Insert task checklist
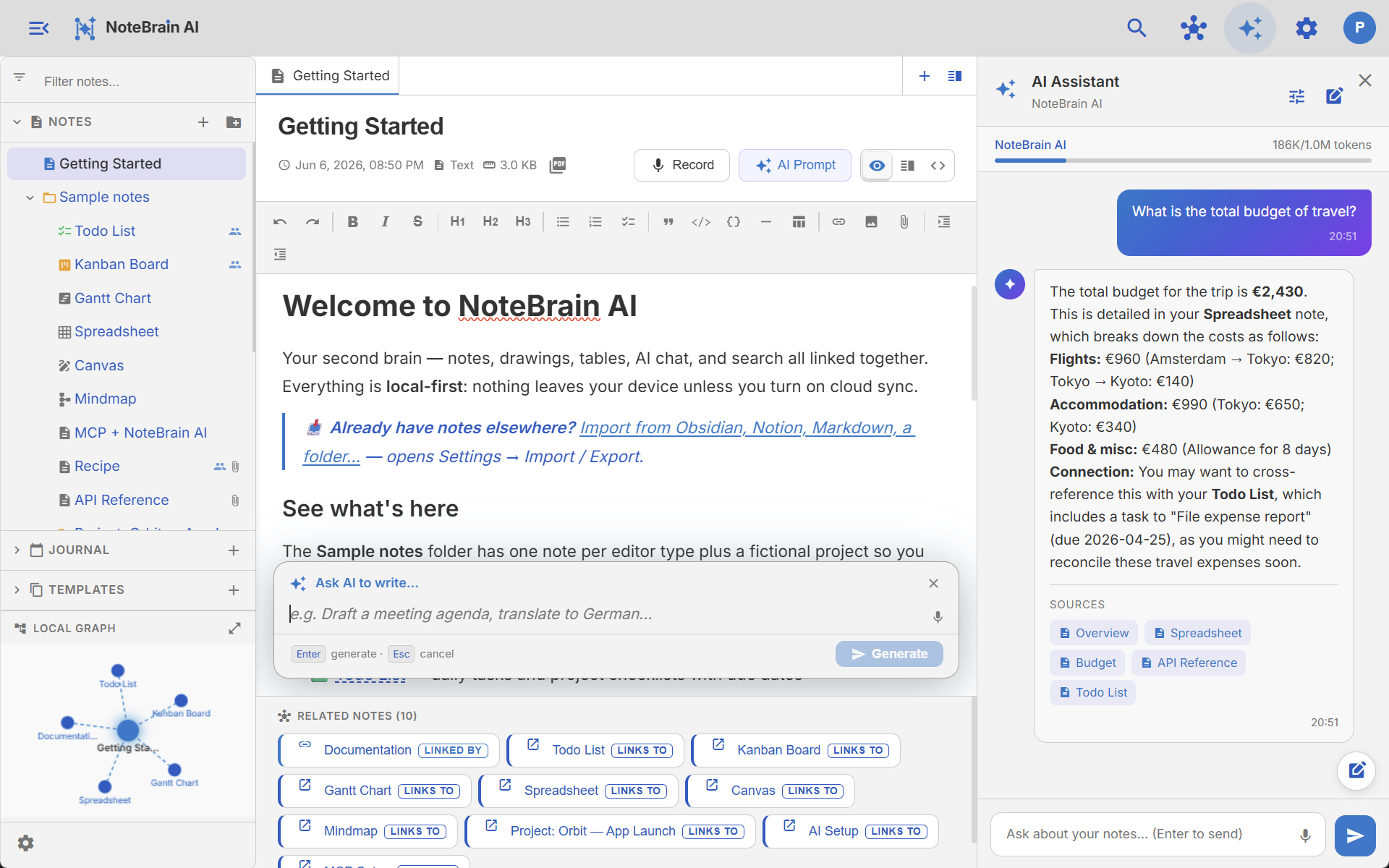The image size is (1389, 868). (628, 222)
